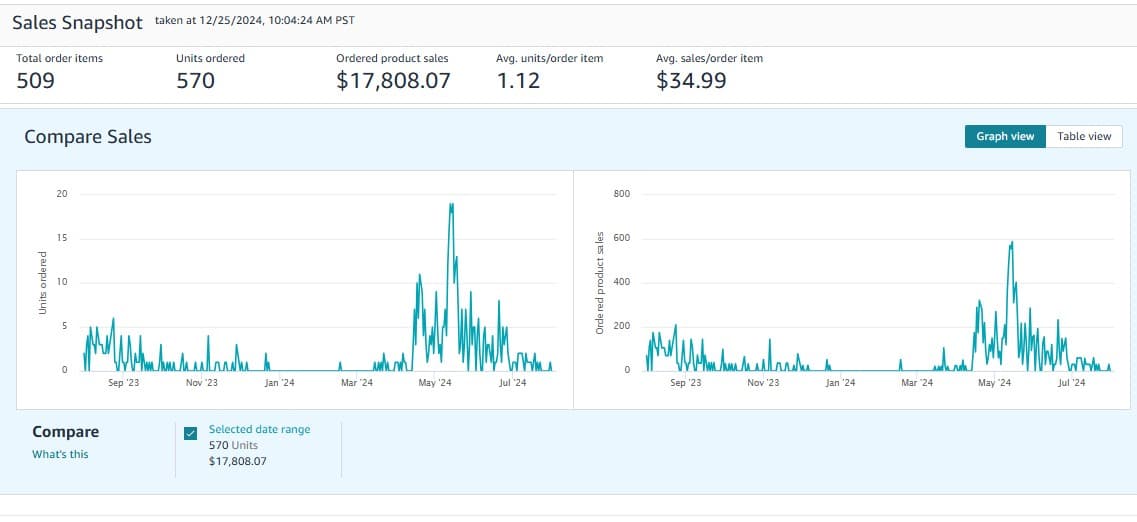Click the vertical Units ordered axis label
Screen dimensions: 1137x522
pos(43,283)
